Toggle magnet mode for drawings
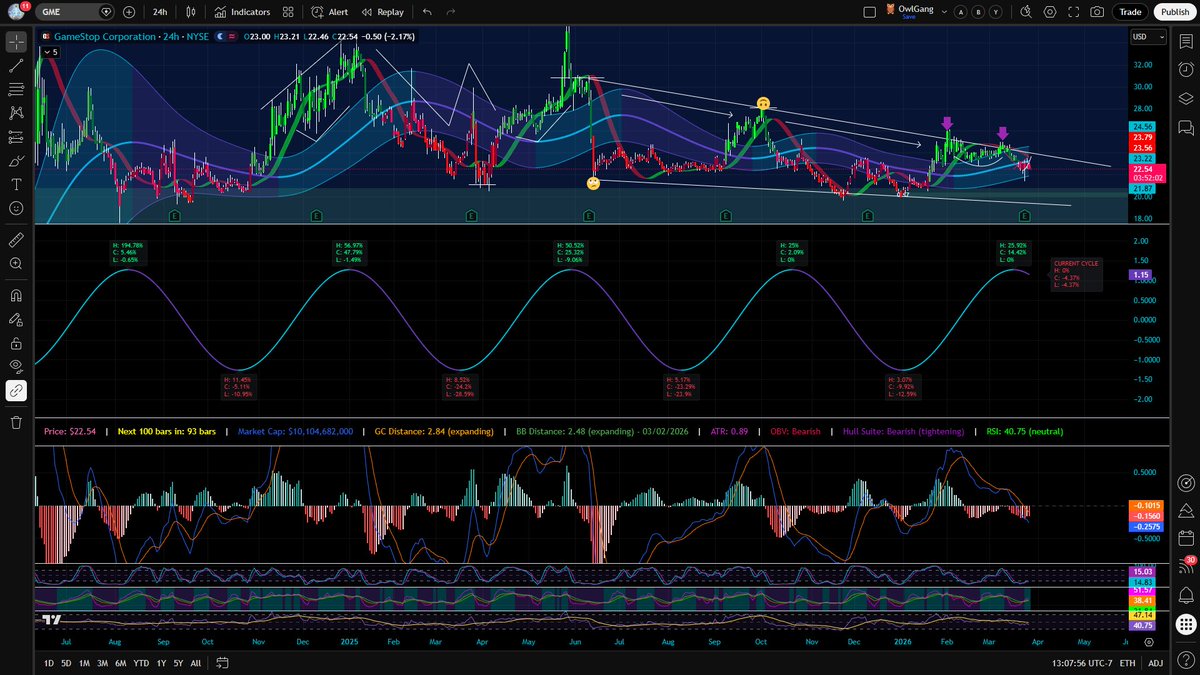 pos(16,296)
